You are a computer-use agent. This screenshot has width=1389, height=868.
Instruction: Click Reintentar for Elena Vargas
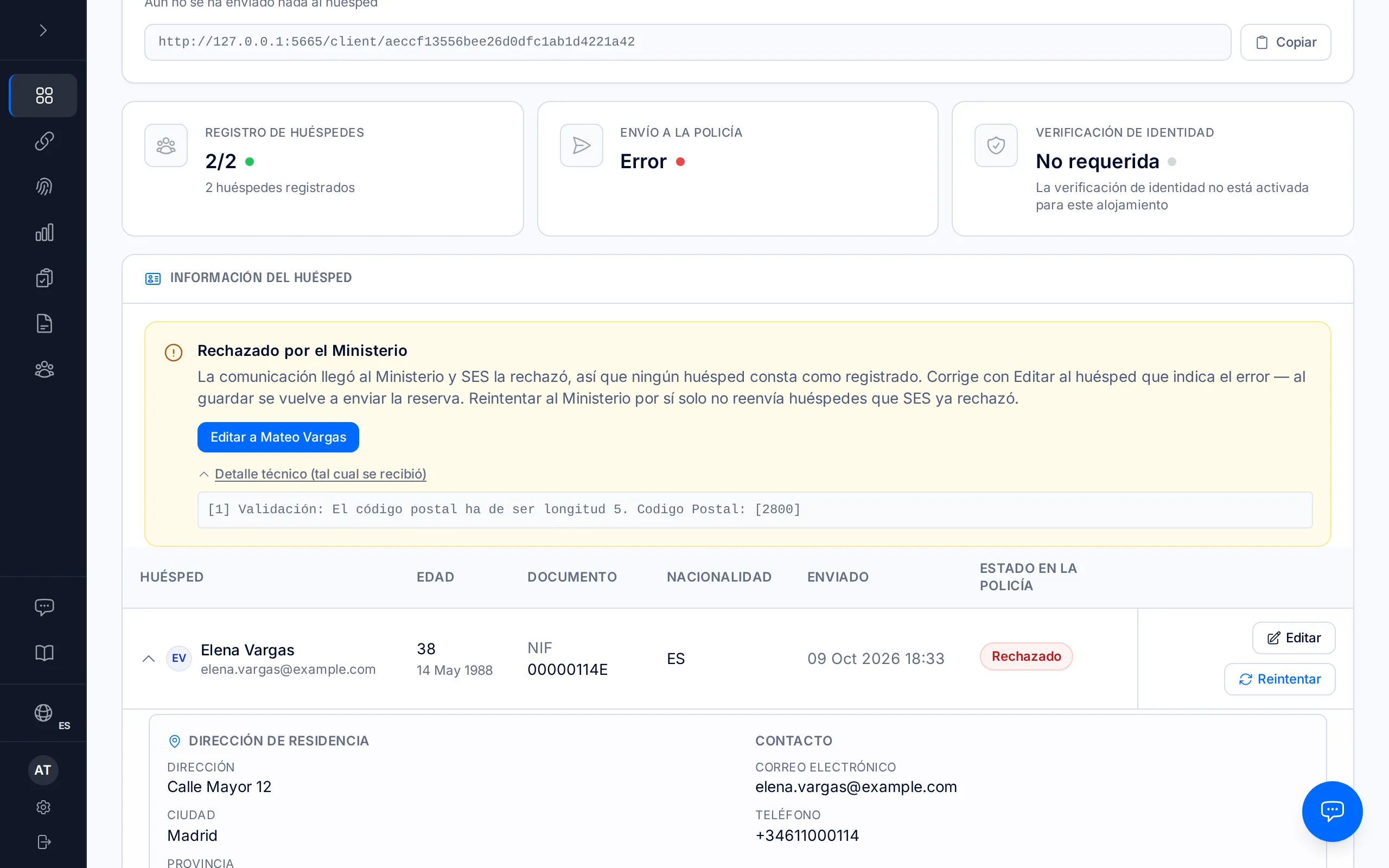coord(1279,679)
